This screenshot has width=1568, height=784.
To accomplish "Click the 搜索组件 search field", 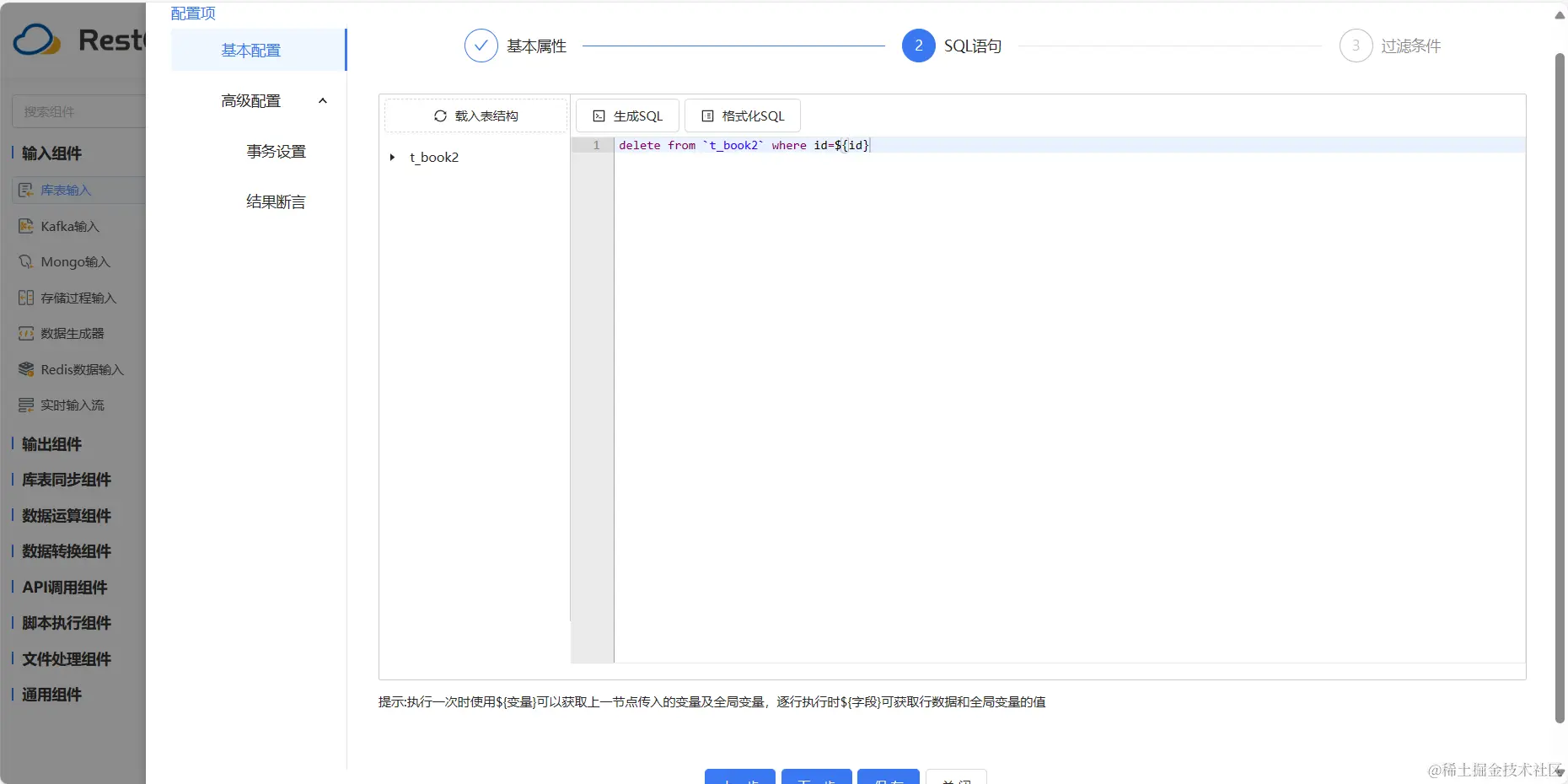I will coord(78,111).
